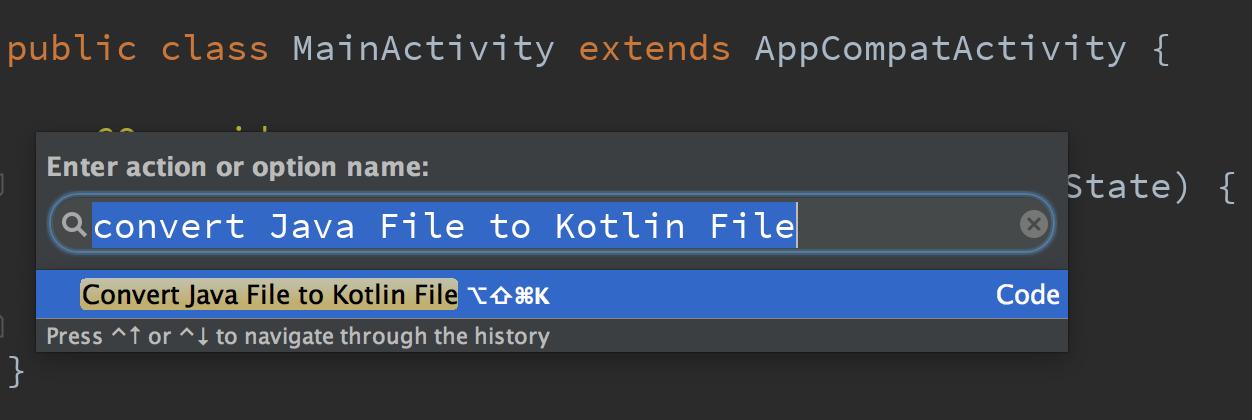Click the opening brace after AppCompatActivity
The height and width of the screenshot is (420, 1252).
point(1159,48)
